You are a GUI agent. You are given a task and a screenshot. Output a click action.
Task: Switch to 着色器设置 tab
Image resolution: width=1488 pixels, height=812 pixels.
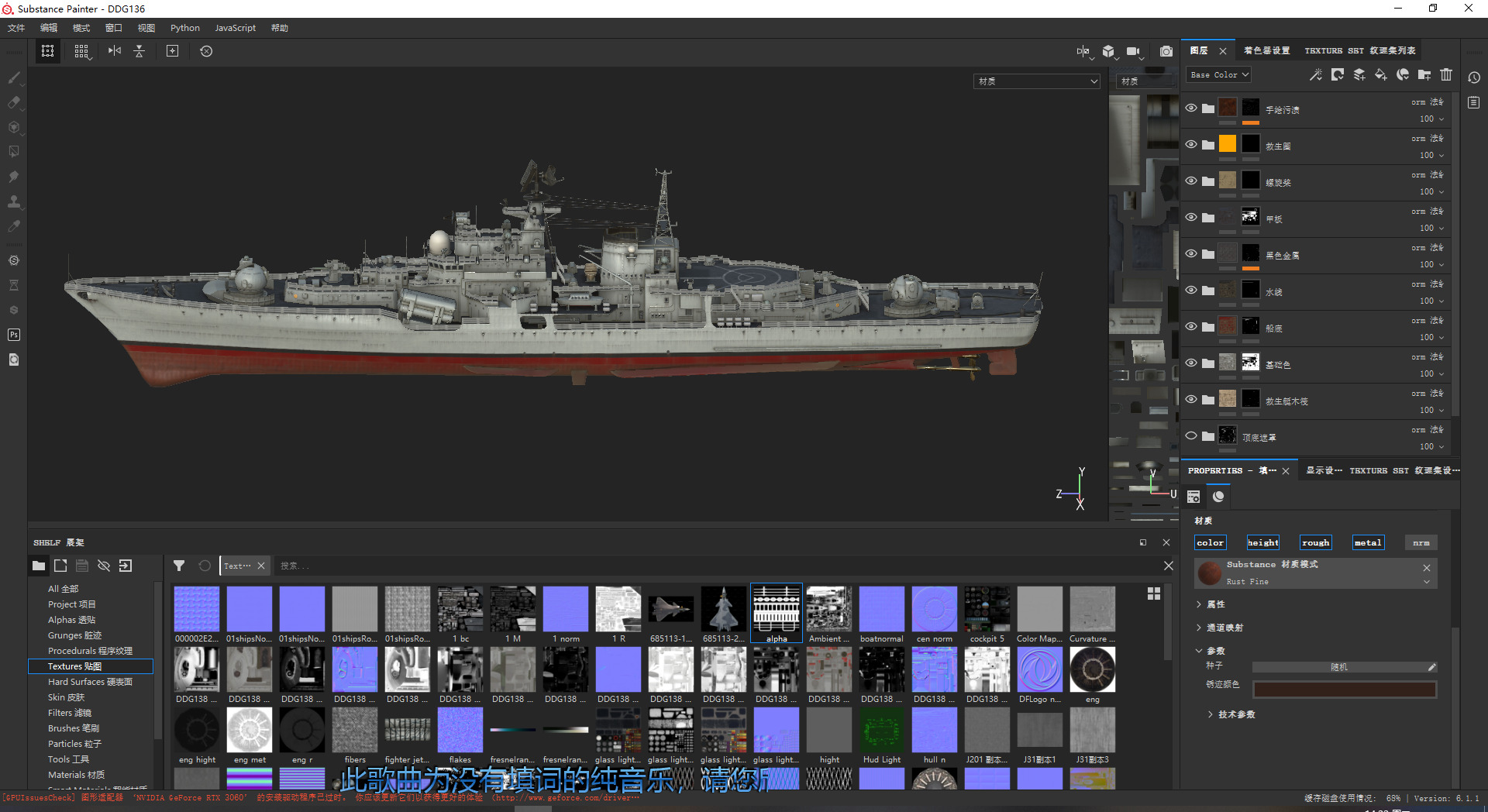click(x=1267, y=50)
